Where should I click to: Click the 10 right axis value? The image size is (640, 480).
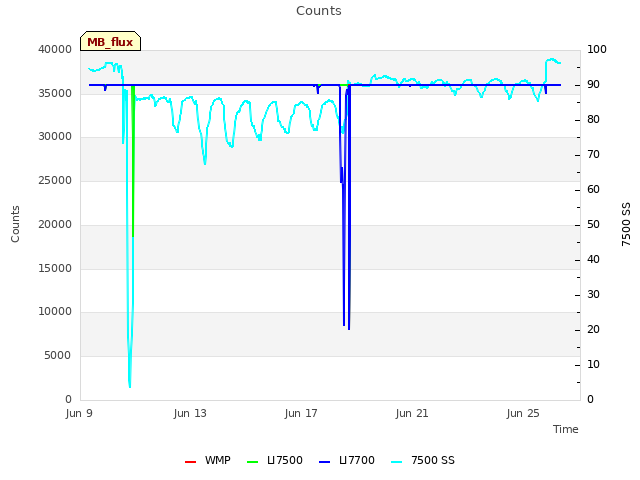(x=593, y=364)
